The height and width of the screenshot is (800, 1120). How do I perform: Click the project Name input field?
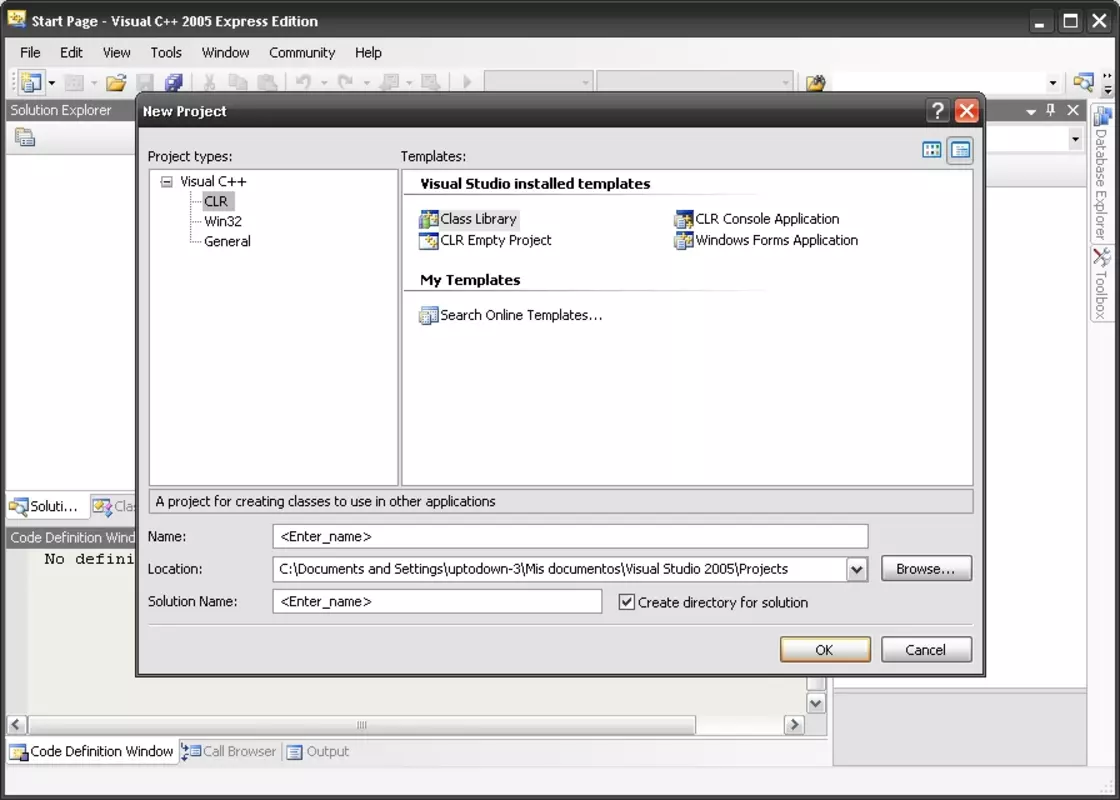click(x=570, y=536)
